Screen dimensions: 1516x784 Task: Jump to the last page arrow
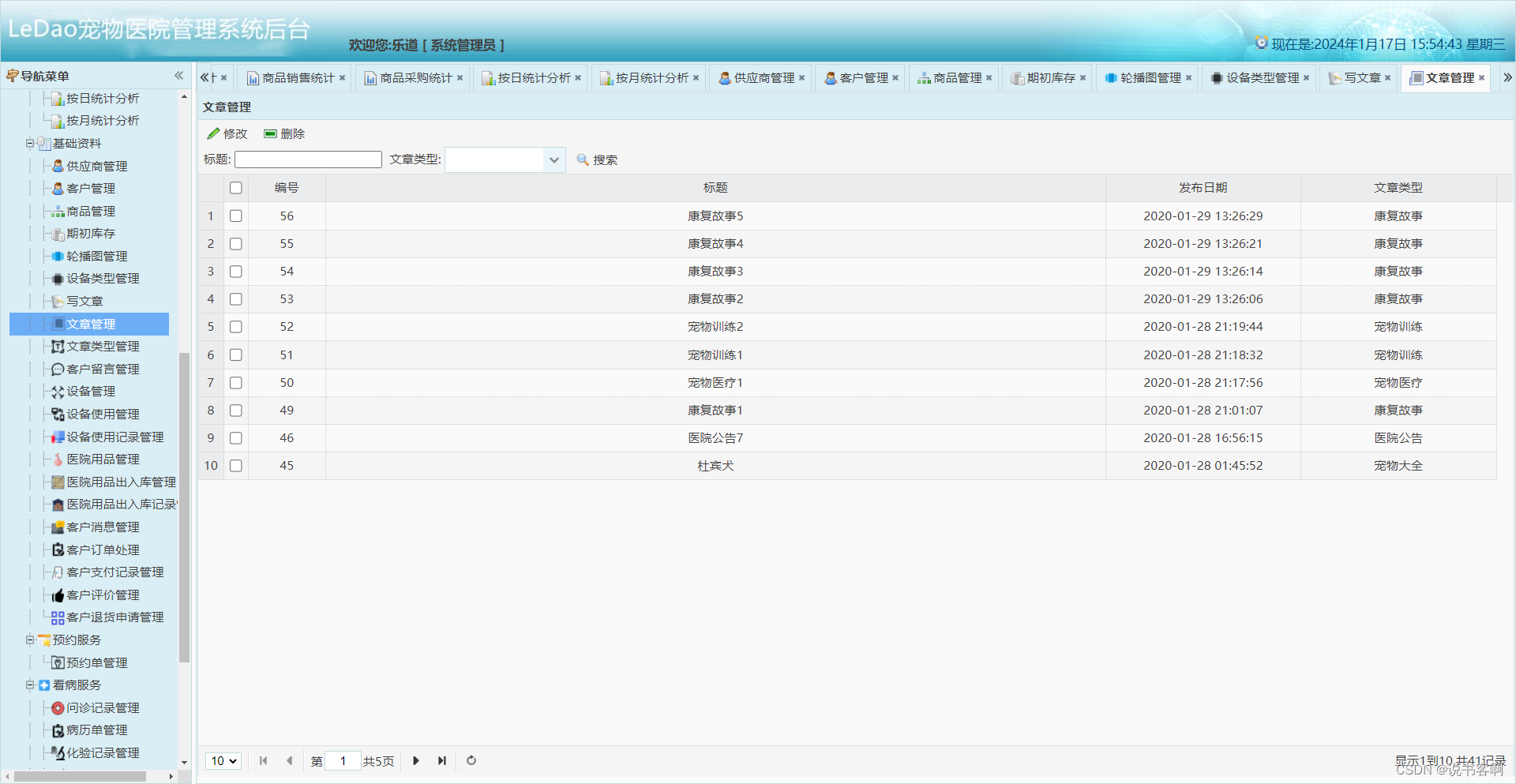[442, 761]
